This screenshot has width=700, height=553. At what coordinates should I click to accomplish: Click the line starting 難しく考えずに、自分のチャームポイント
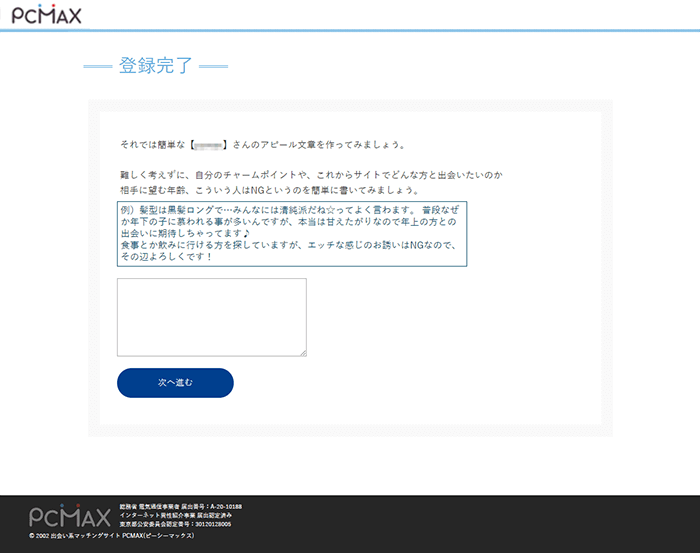tap(311, 175)
